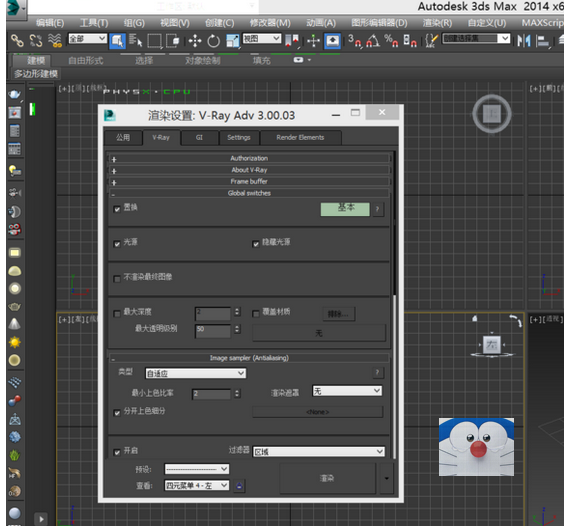
Task: Toggle the Angle Snap icon
Action: click(373, 41)
